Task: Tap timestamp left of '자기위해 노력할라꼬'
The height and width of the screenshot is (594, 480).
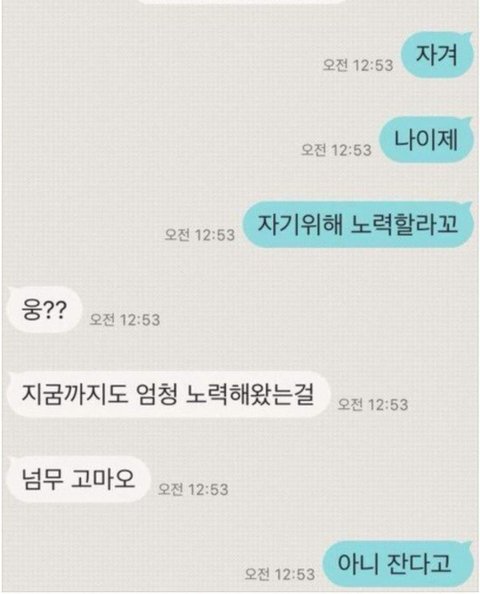Action: coord(200,235)
